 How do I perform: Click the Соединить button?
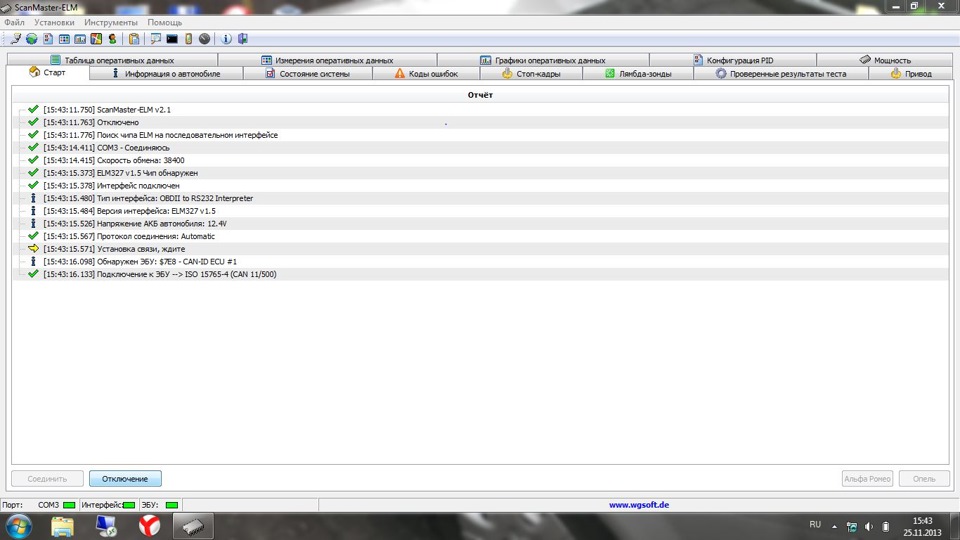(47, 479)
